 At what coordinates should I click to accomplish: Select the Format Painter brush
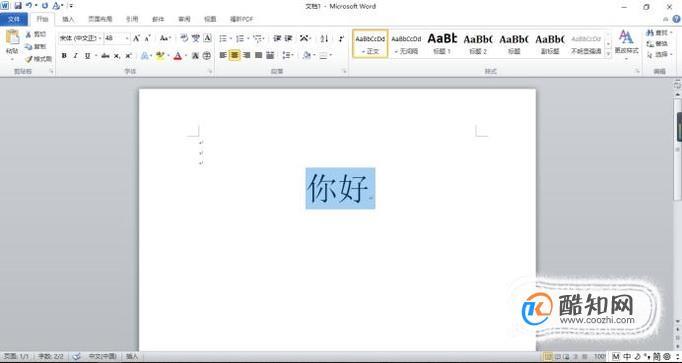click(38, 59)
